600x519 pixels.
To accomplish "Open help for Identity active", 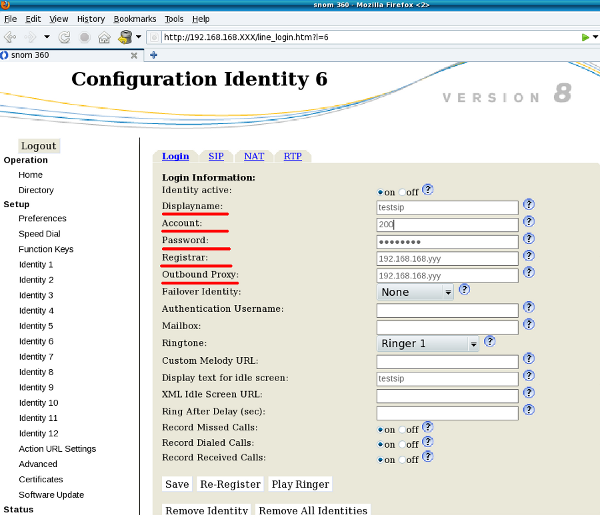I will (428, 189).
